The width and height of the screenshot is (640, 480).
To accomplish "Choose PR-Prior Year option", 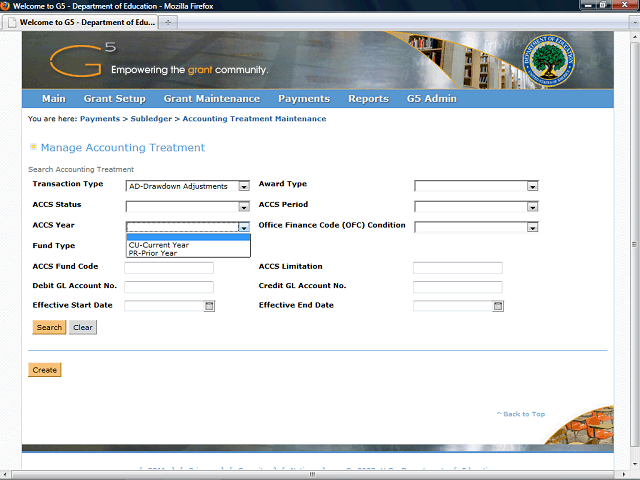I will pos(188,253).
